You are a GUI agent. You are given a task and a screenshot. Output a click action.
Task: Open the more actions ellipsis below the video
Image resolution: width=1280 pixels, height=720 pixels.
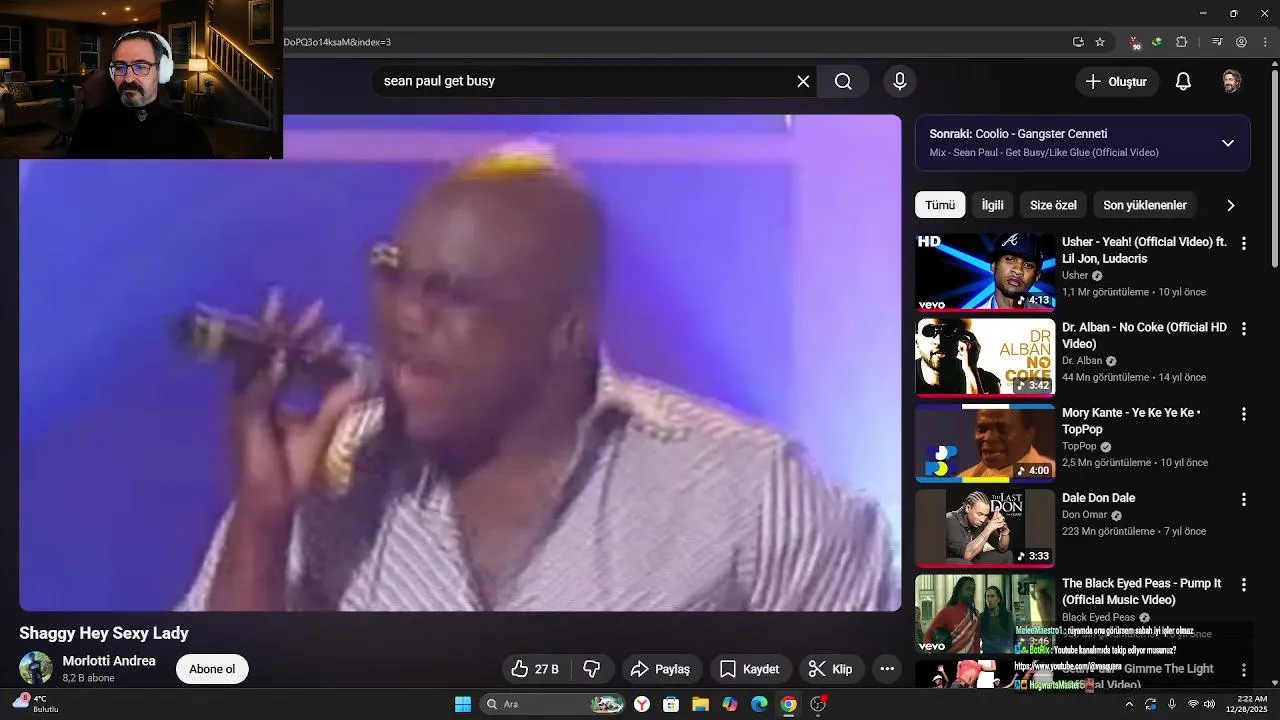point(887,669)
